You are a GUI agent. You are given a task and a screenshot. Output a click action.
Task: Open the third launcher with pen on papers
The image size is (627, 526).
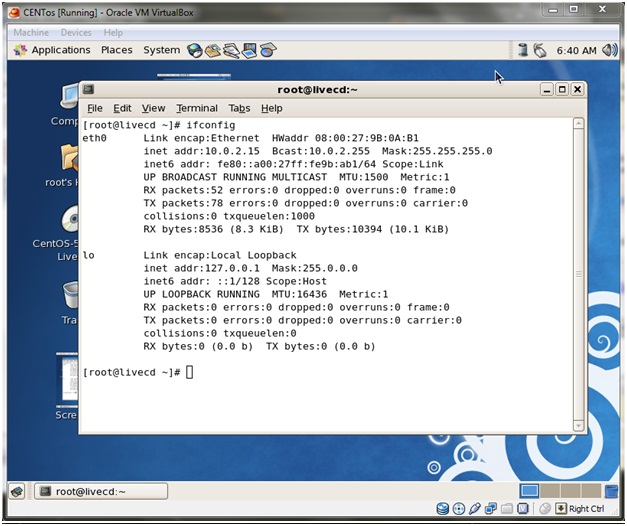pyautogui.click(x=232, y=50)
